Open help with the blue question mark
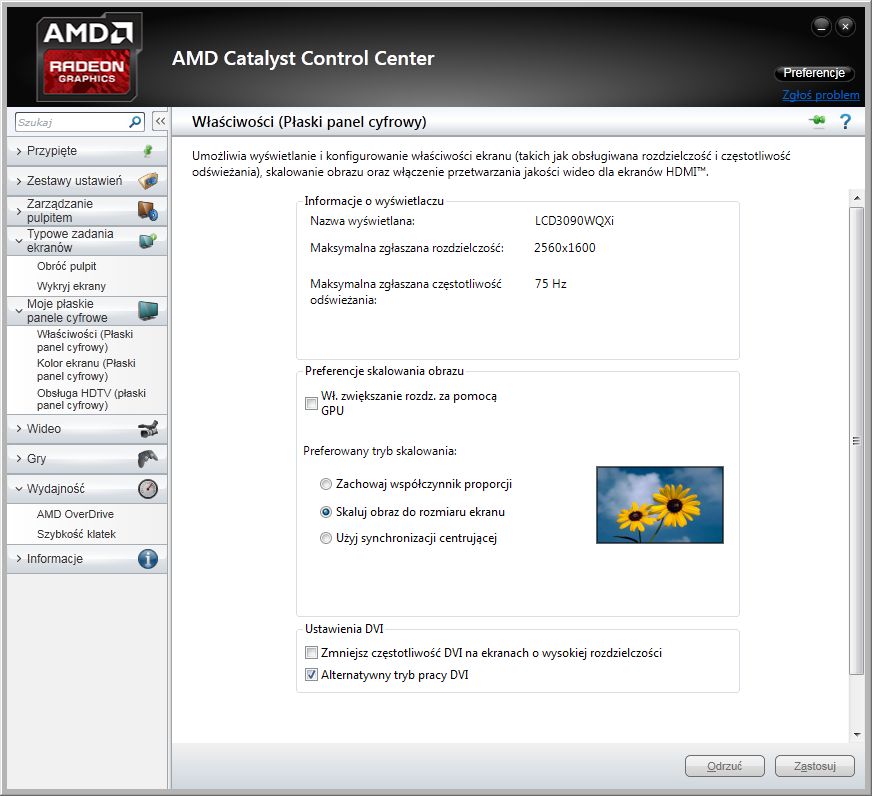The width and height of the screenshot is (872, 796). (x=845, y=121)
